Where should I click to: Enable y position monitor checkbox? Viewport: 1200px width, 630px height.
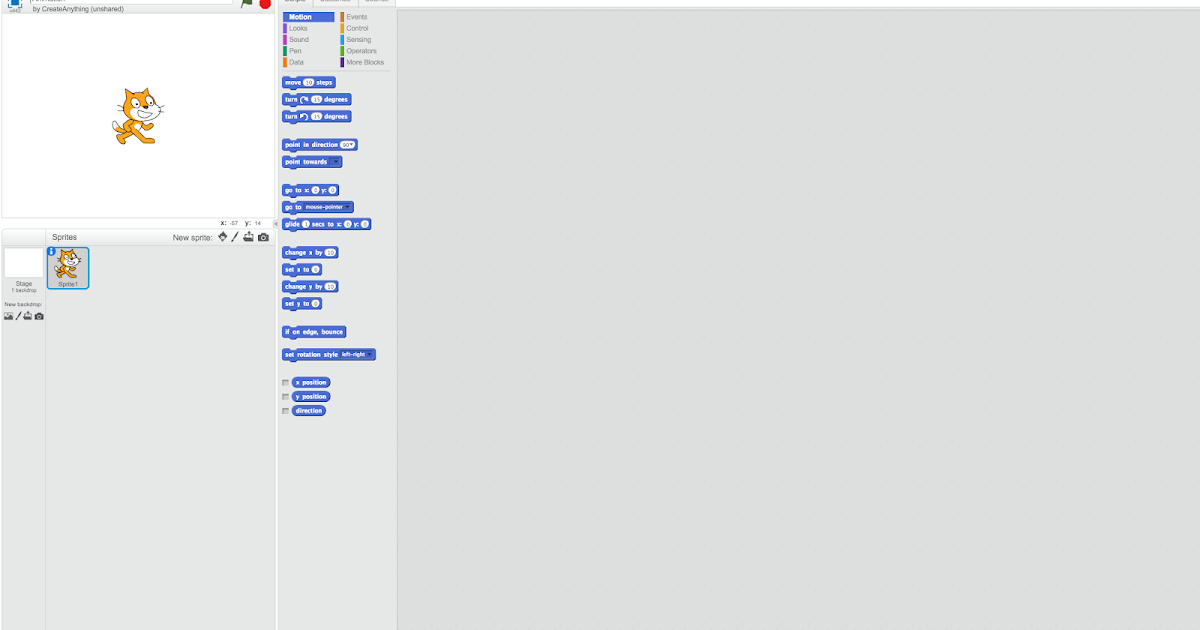[x=286, y=397]
